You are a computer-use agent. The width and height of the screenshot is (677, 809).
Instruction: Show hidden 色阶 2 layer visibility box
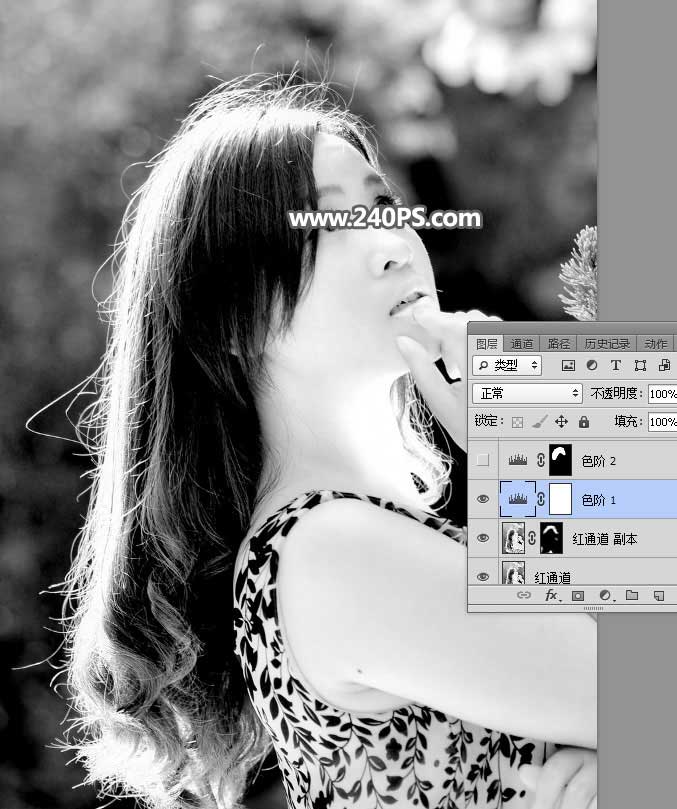[482, 460]
